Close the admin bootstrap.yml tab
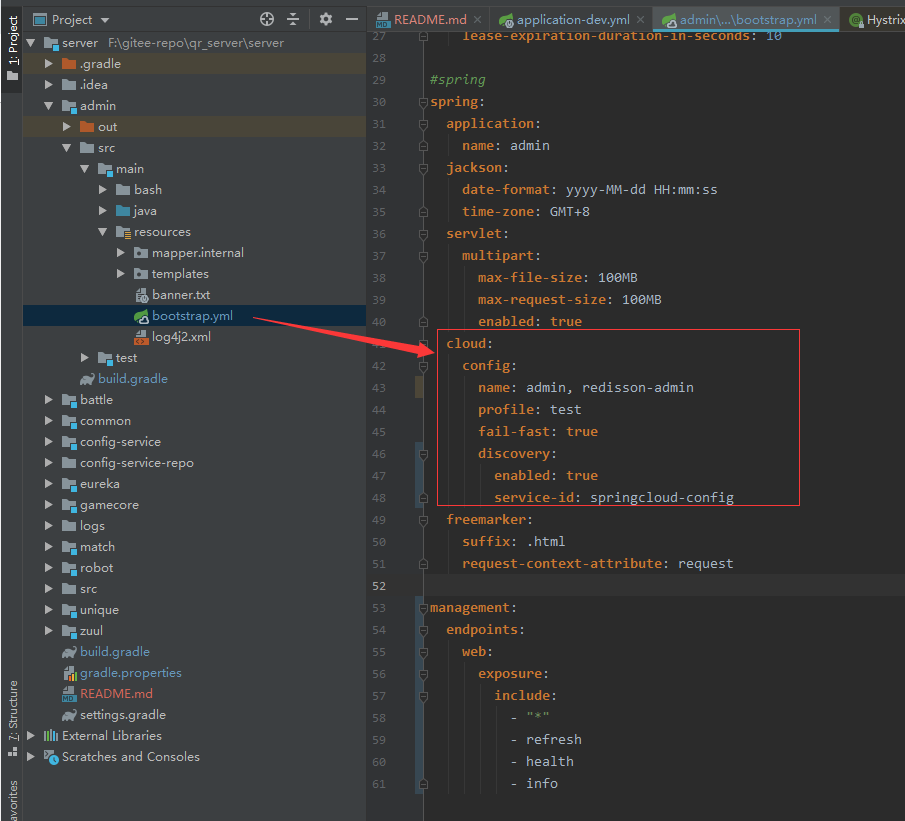 point(827,20)
